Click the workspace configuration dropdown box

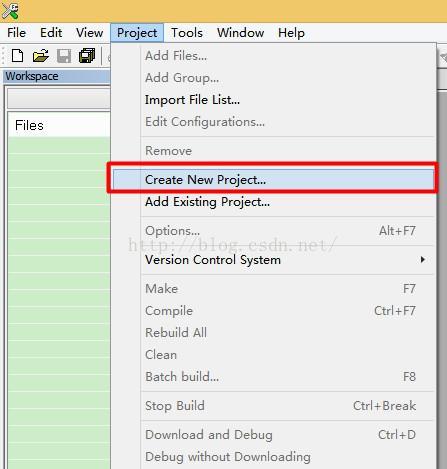point(59,99)
